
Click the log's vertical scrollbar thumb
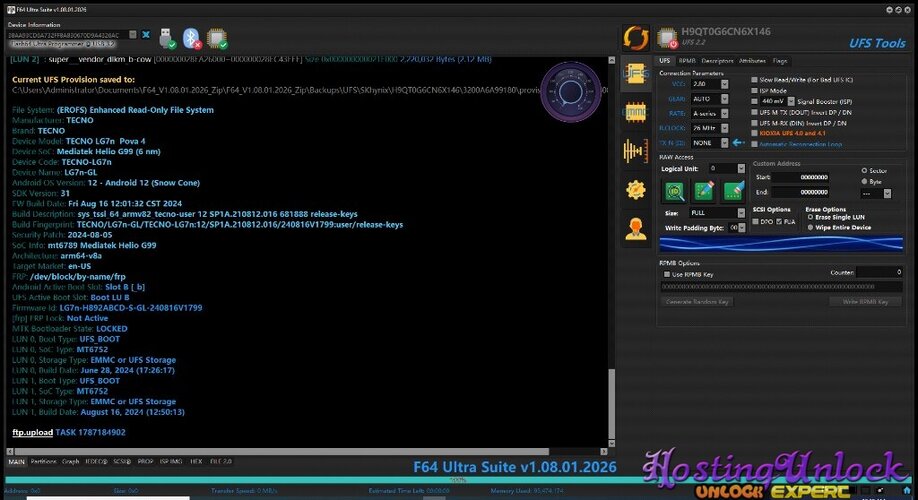pyautogui.click(x=612, y=404)
